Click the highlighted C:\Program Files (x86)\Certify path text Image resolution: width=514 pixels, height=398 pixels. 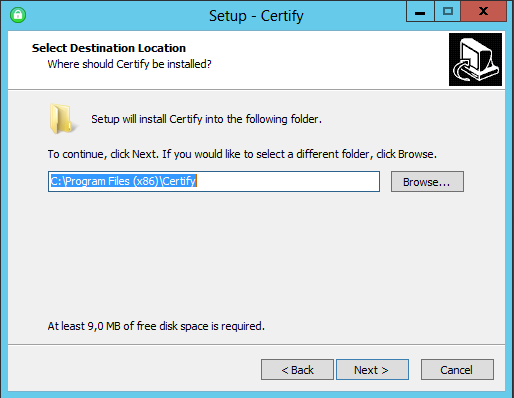click(123, 181)
